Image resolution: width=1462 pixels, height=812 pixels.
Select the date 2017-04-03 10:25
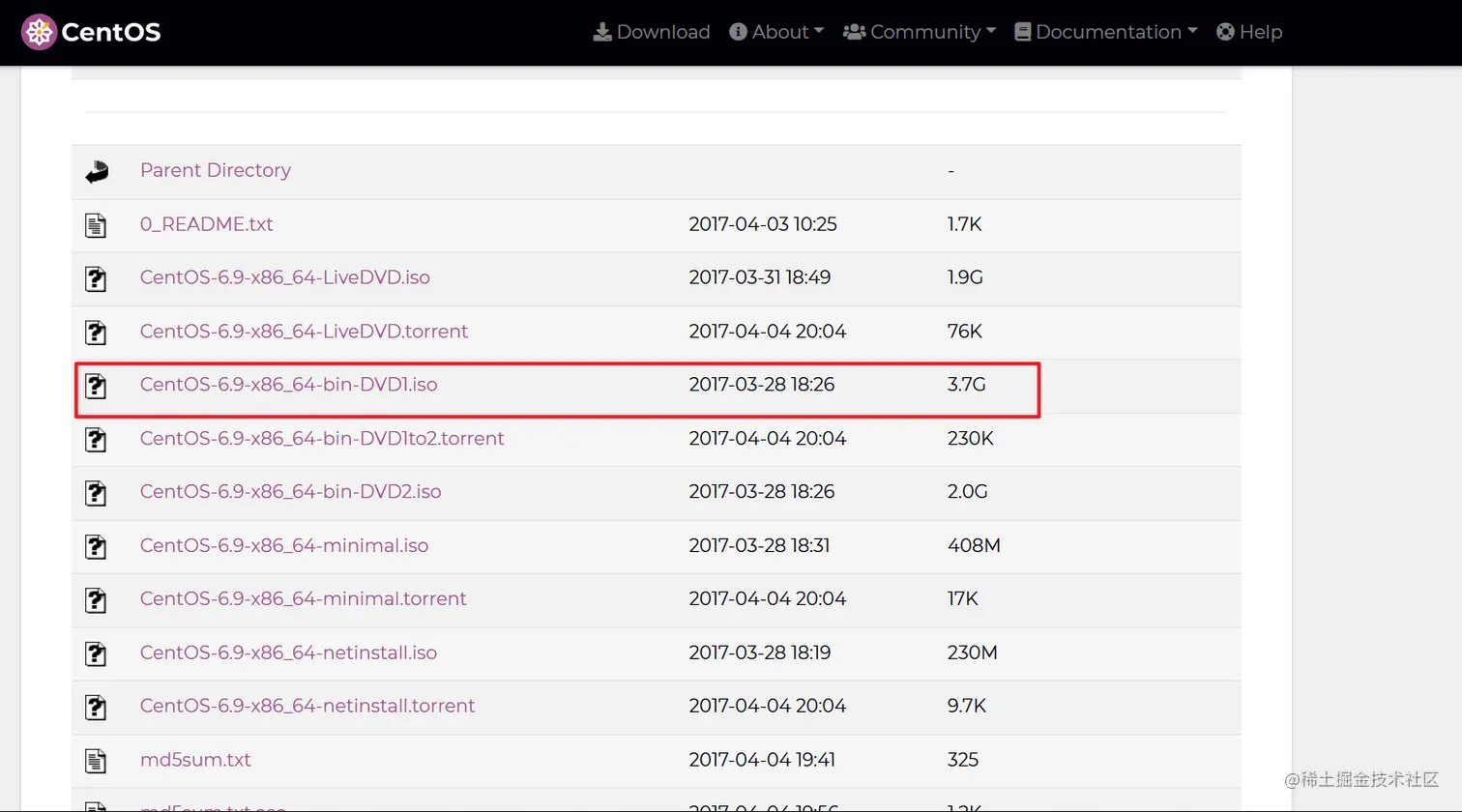[763, 224]
